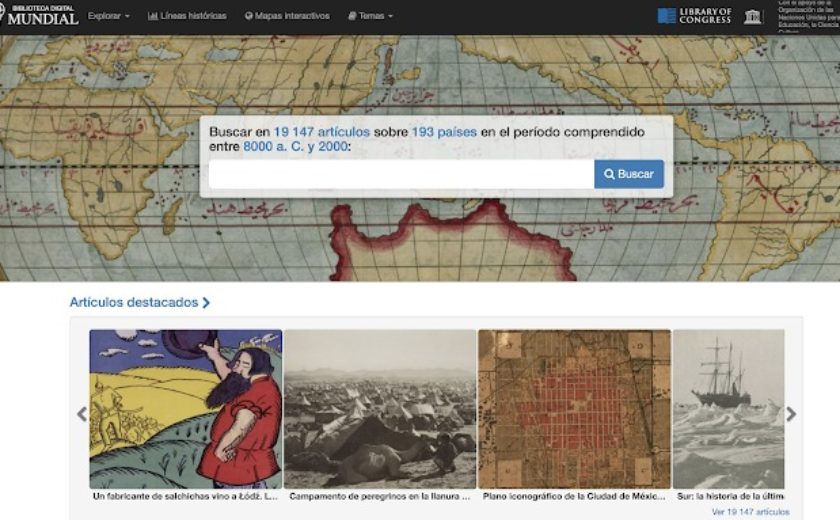
Task: Click into the search text field
Action: (401, 174)
